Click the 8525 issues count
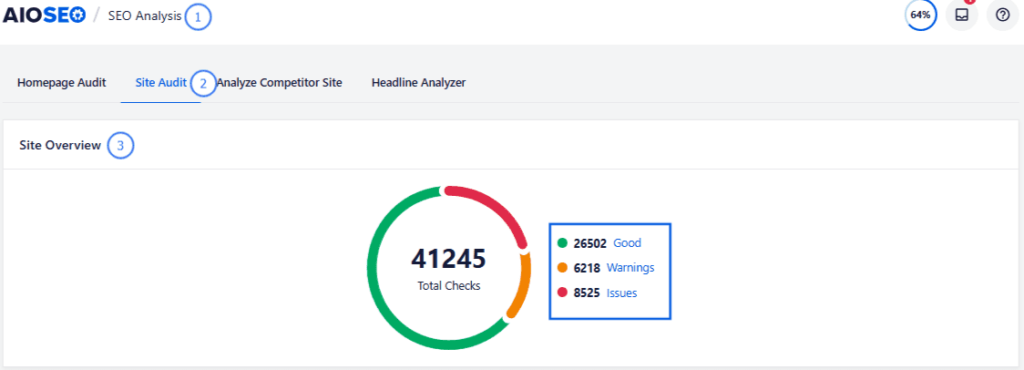 click(x=586, y=293)
